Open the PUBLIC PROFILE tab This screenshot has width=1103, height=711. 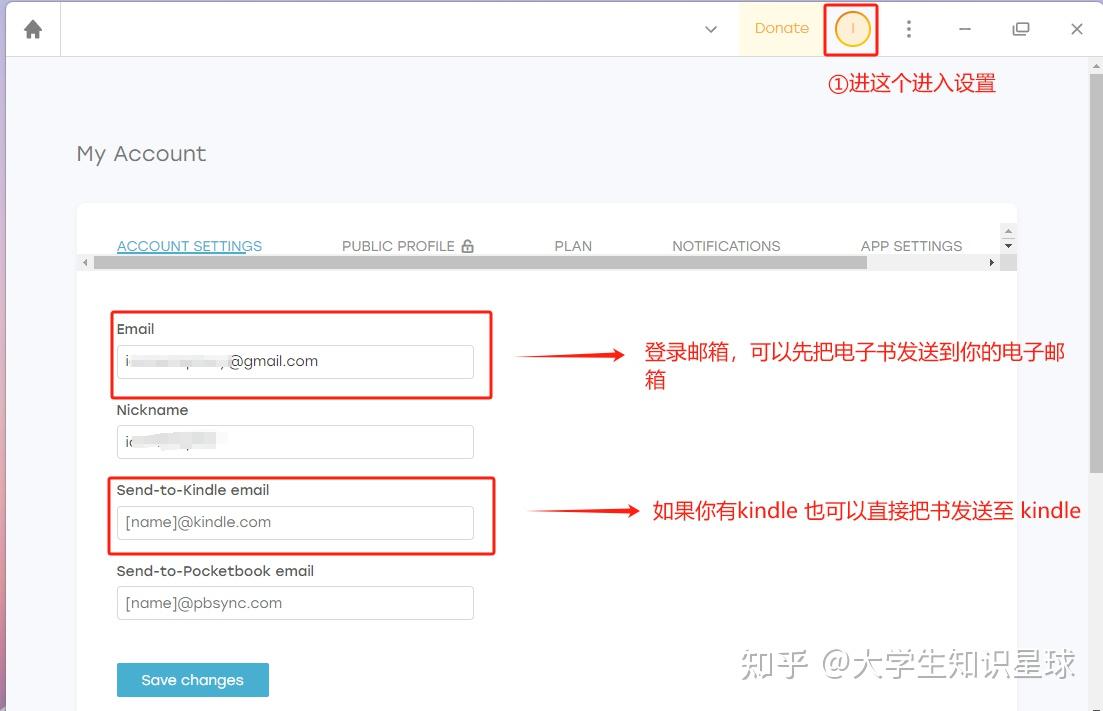(397, 245)
